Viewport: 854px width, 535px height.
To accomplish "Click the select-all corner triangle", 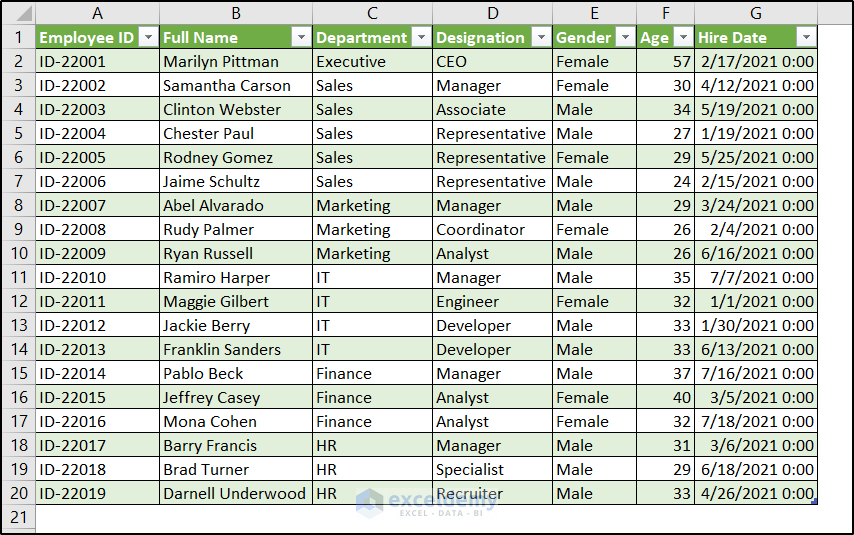I will tap(20, 14).
